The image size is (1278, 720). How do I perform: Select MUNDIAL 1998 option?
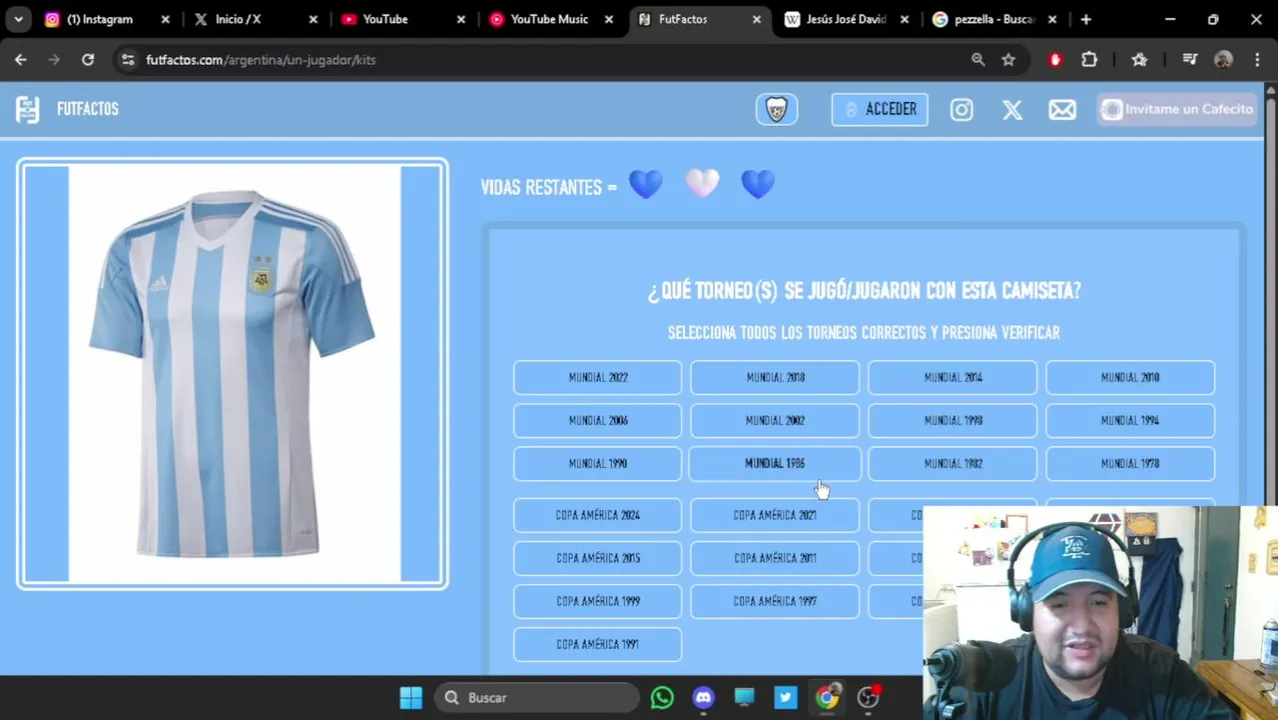pos(953,421)
